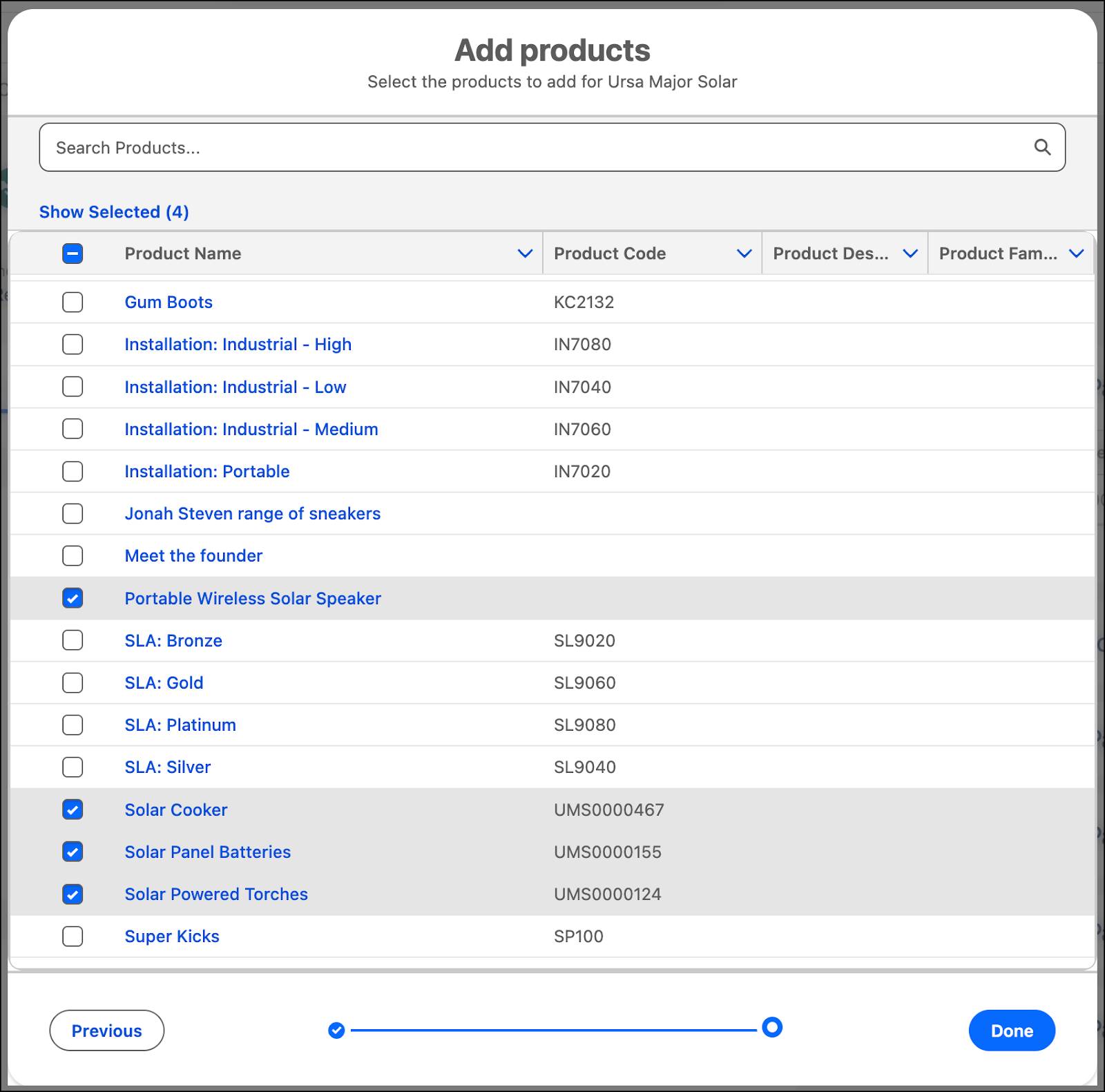
Task: Click the completed first step indicator
Action: [336, 1031]
